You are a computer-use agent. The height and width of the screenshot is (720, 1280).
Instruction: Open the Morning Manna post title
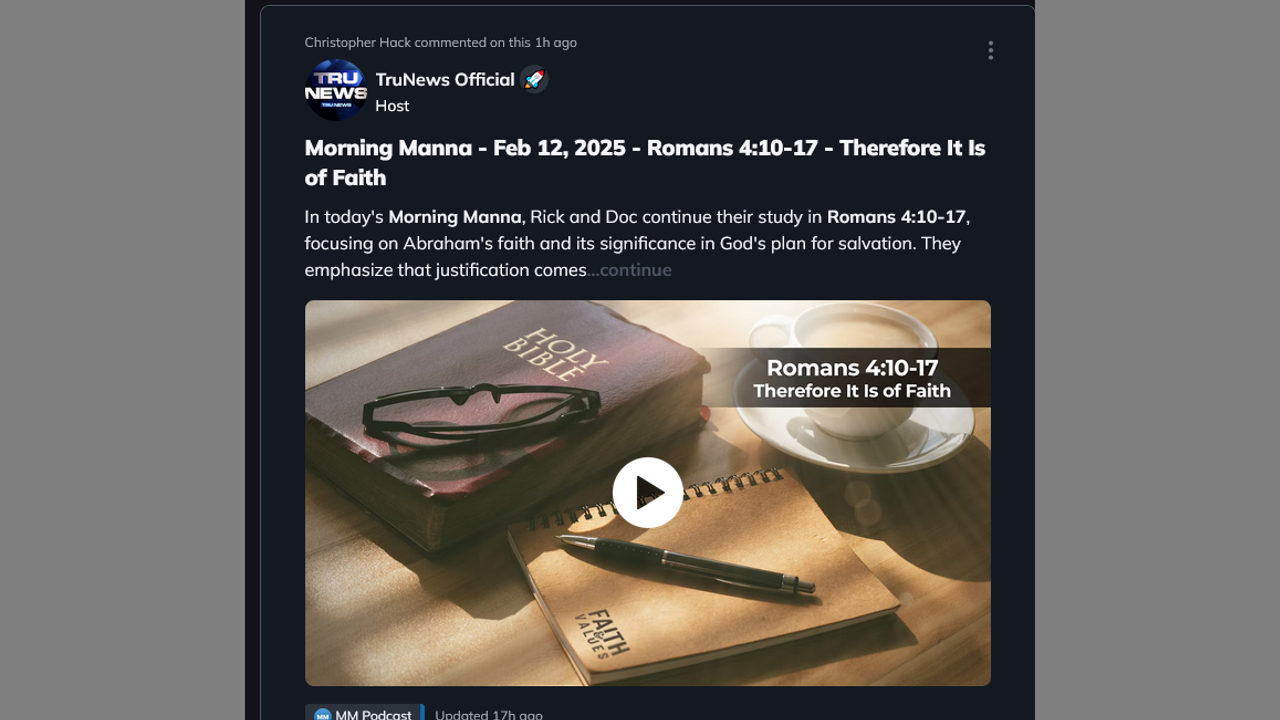pyautogui.click(x=645, y=162)
